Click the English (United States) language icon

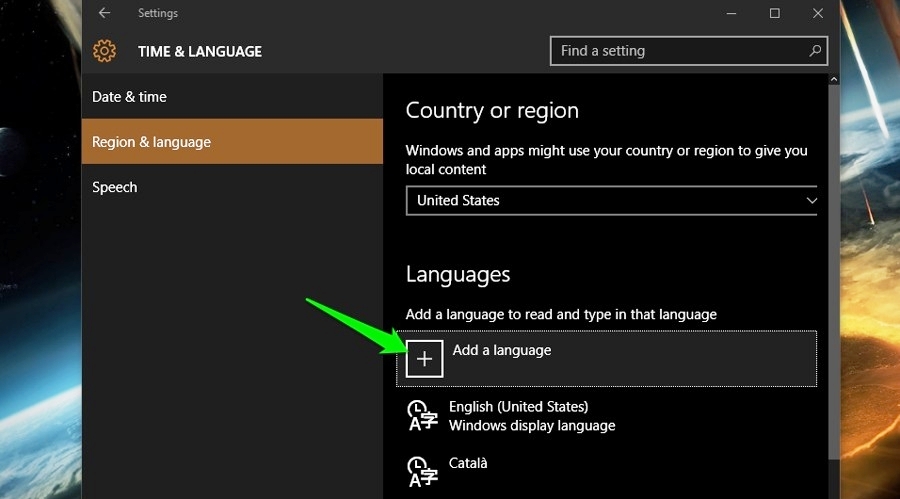(x=422, y=416)
